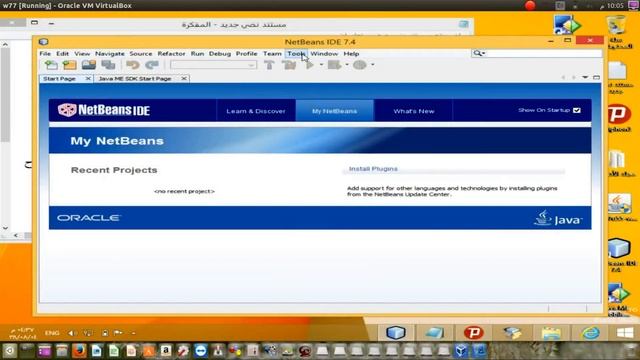Screen dimensions: 640x360
Task: Open the Navigate menu
Action: click(x=110, y=53)
